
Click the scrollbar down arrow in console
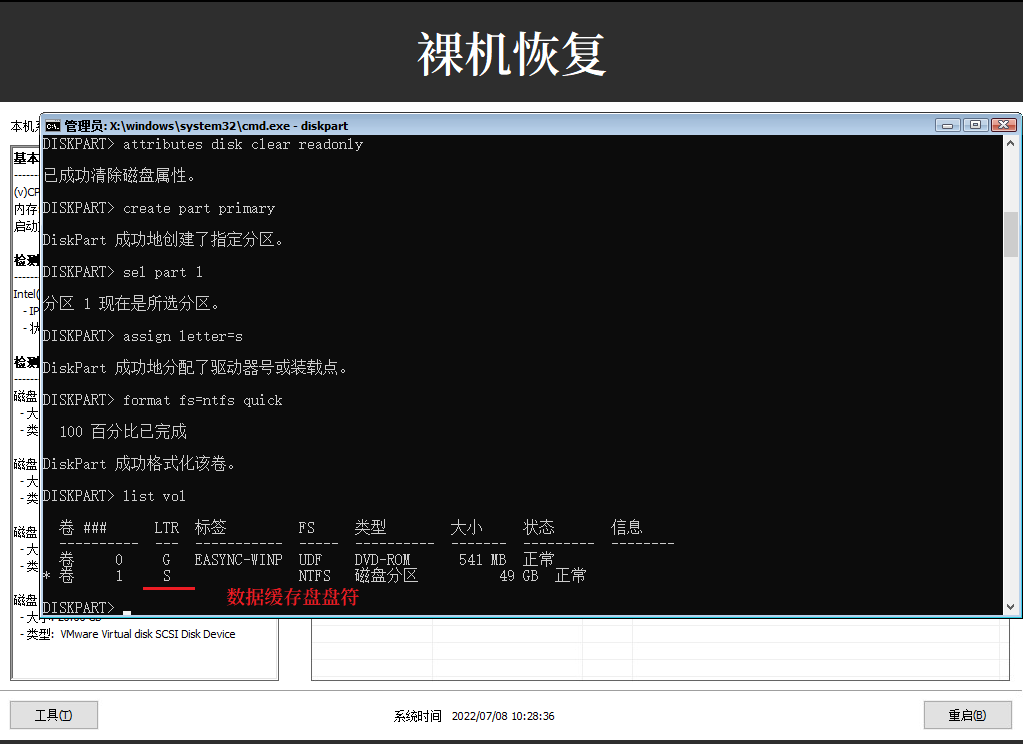point(1011,608)
